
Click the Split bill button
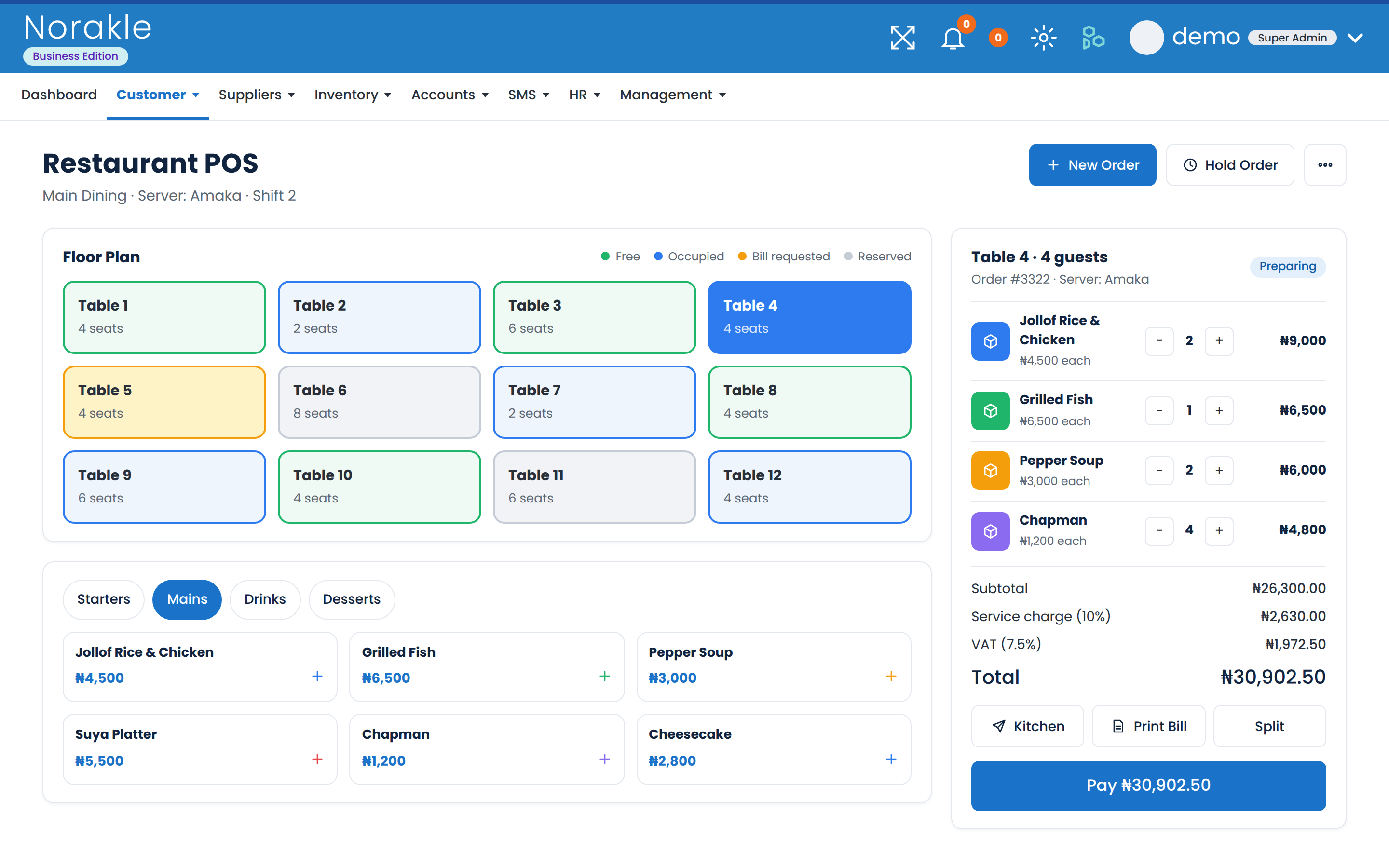coord(1269,726)
